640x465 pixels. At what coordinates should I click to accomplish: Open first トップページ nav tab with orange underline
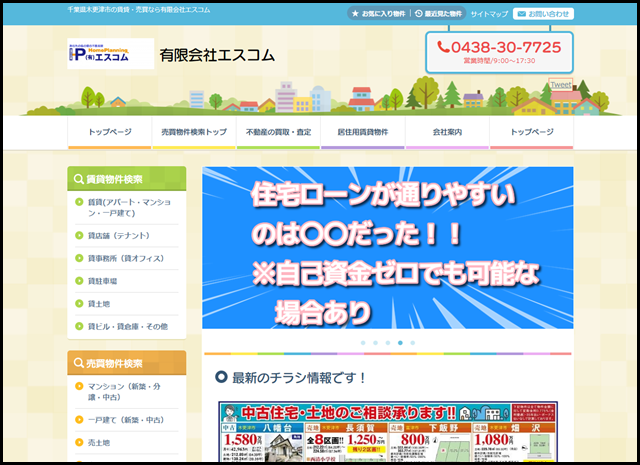click(110, 132)
